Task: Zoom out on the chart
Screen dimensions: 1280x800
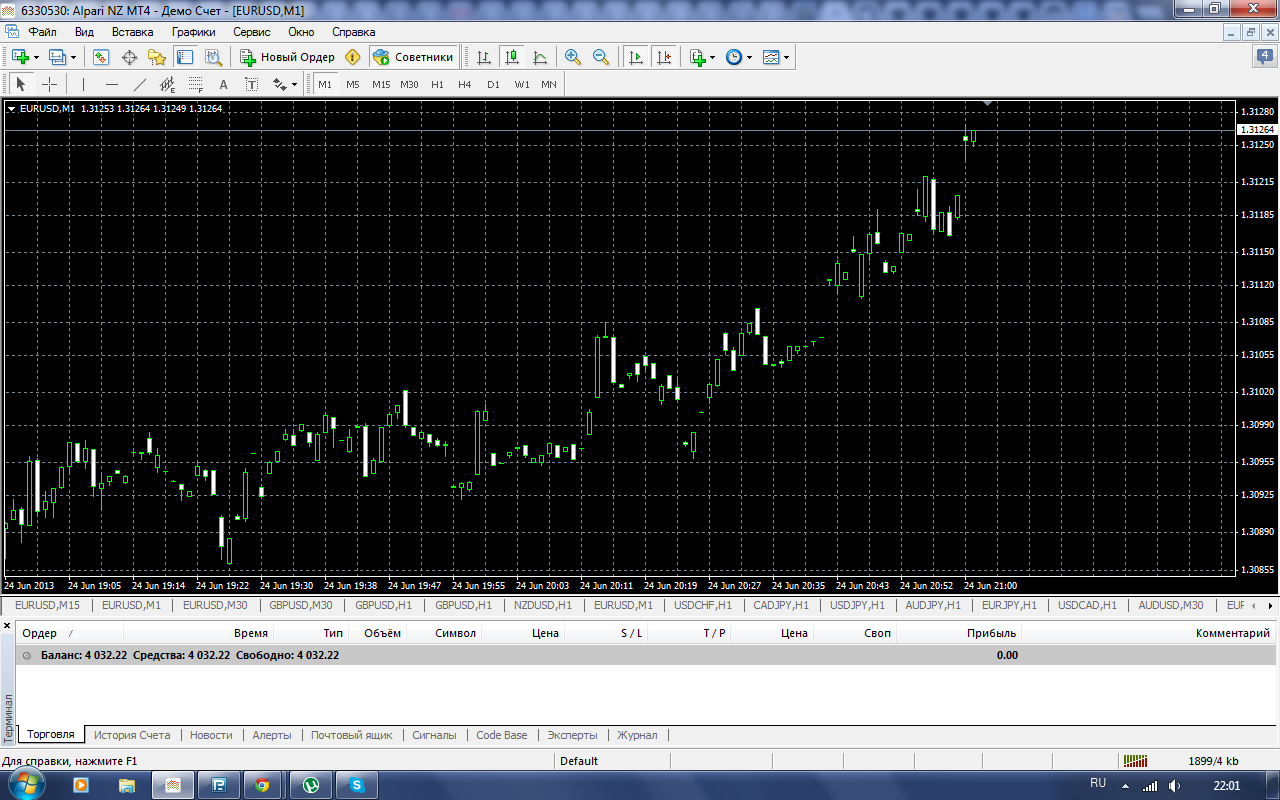Action: [601, 57]
